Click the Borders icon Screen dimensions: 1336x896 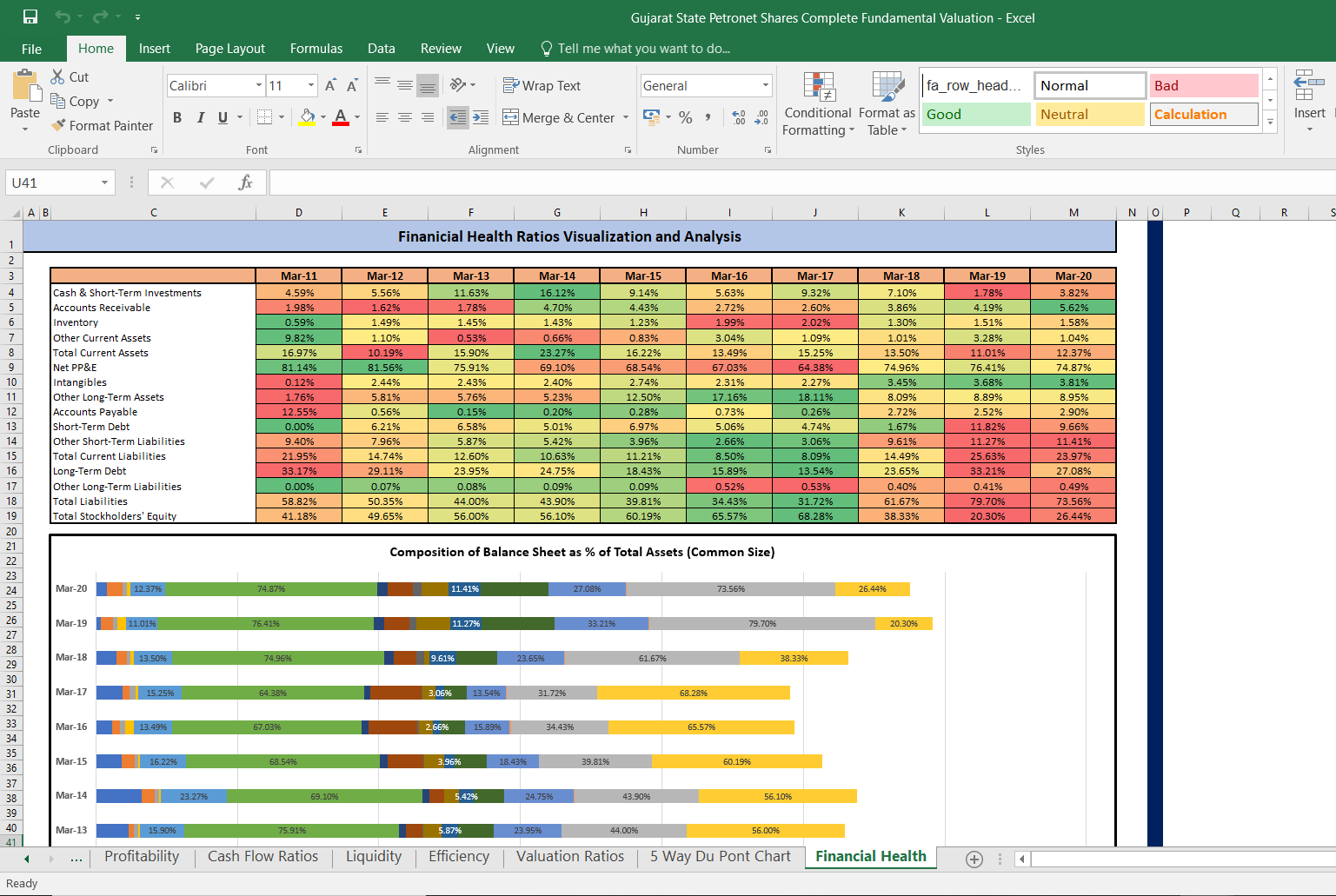(x=265, y=116)
